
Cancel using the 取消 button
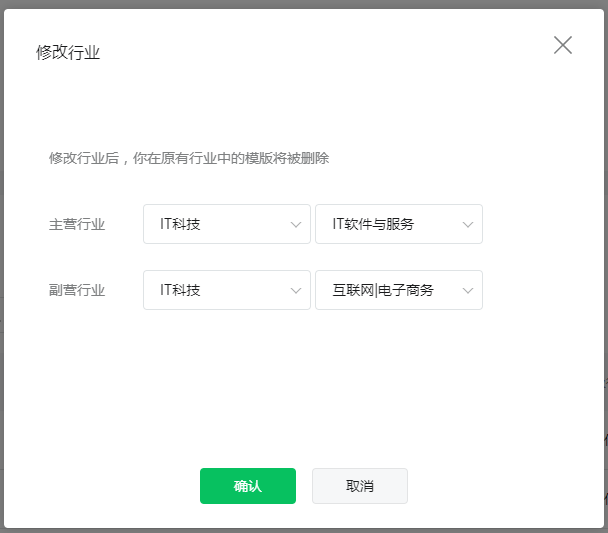(x=360, y=486)
